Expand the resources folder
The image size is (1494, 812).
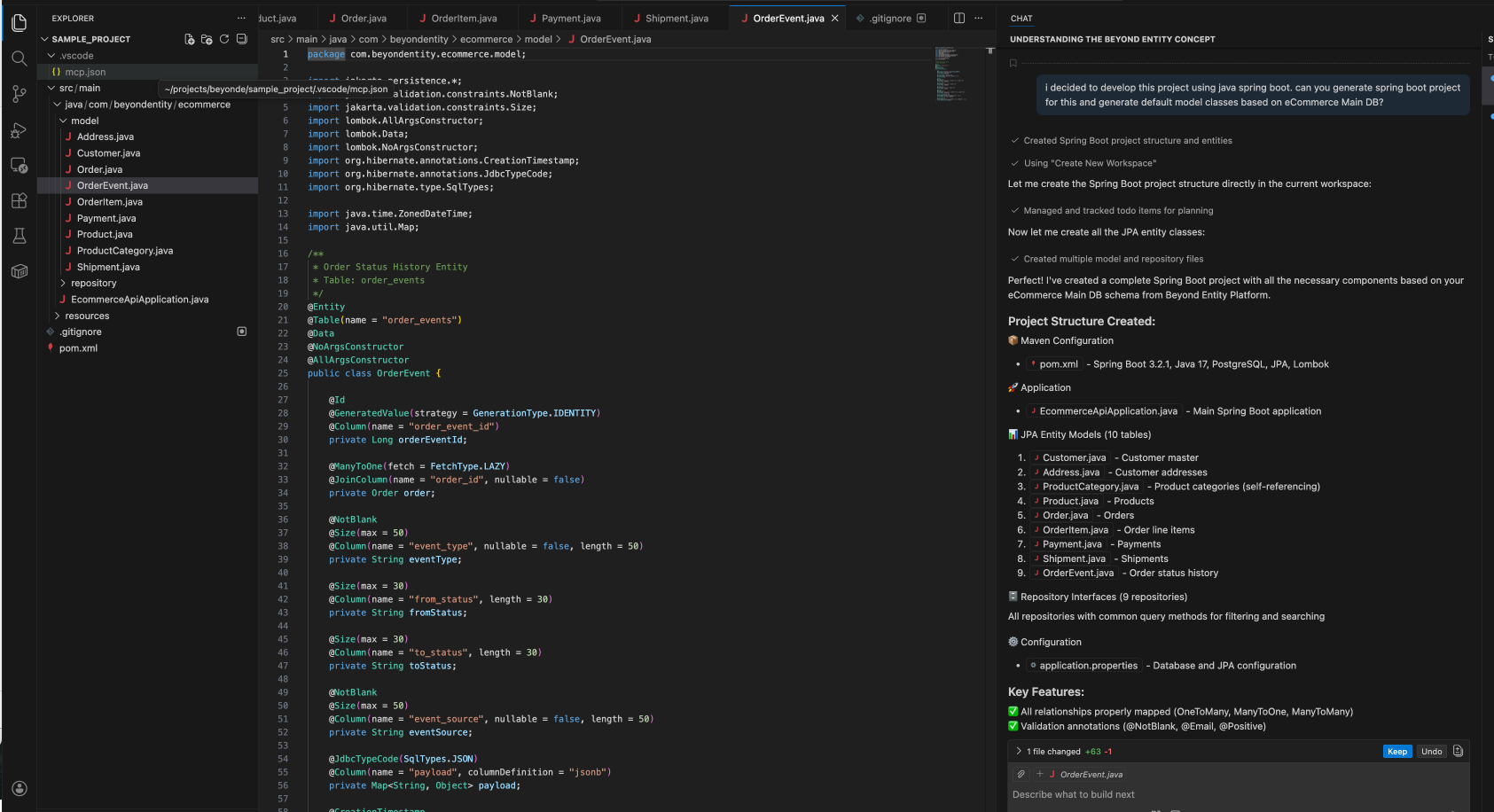pos(87,316)
